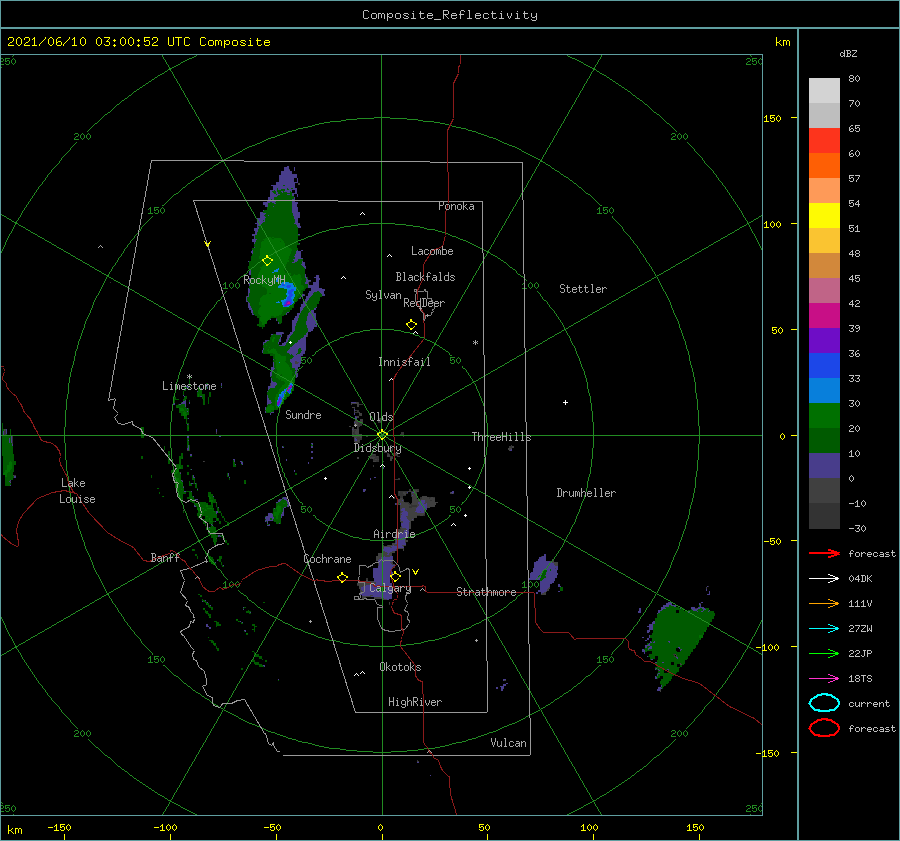Click the asterisk marker above Limestone
Screen dimensions: 900x841
pyautogui.click(x=189, y=377)
